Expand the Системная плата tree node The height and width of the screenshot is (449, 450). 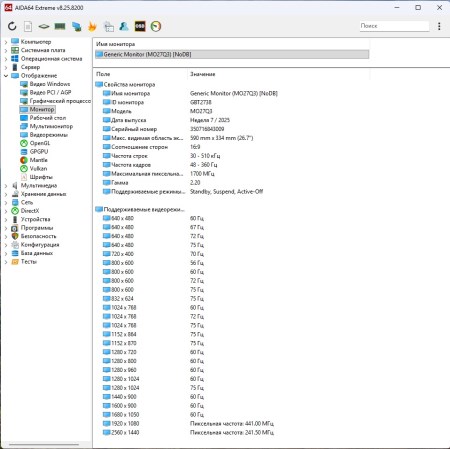click(6, 50)
